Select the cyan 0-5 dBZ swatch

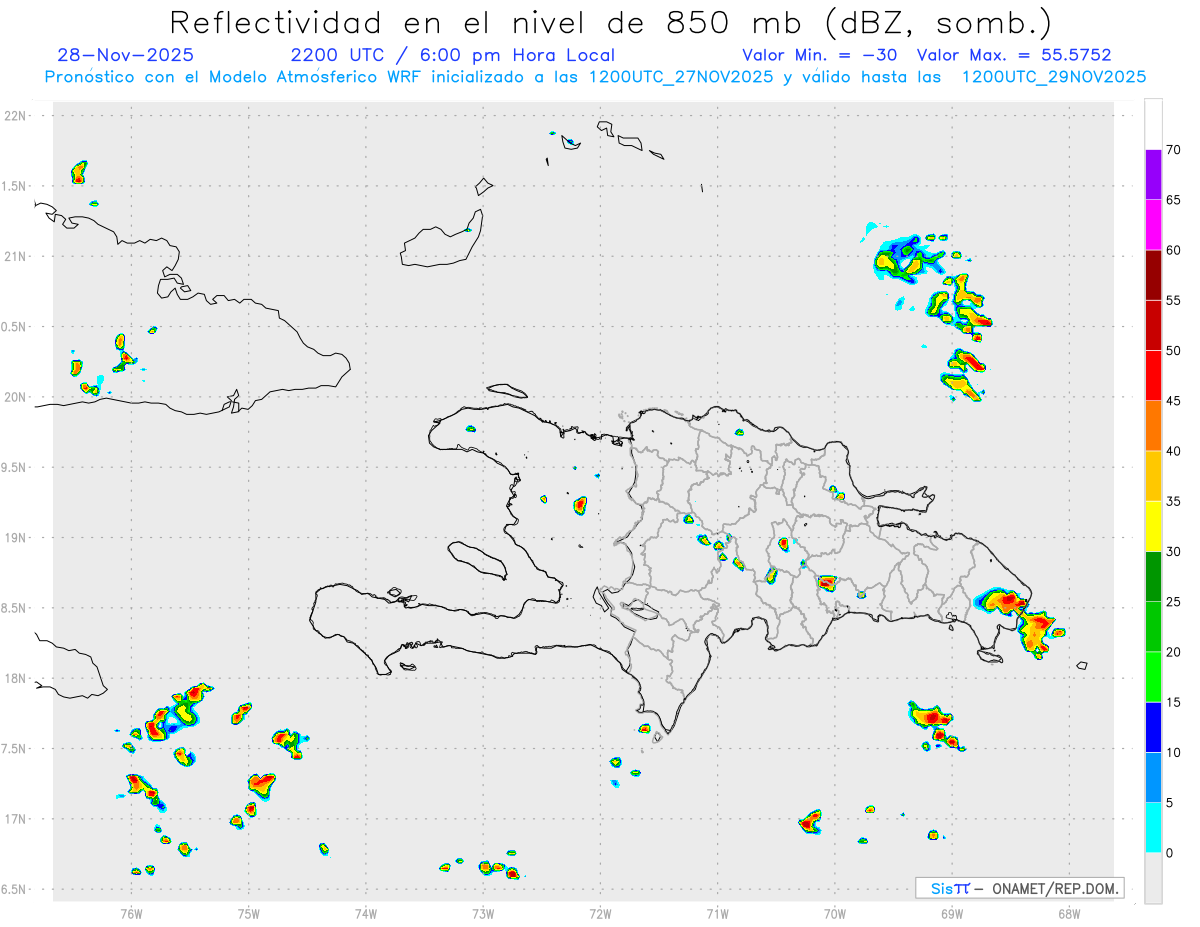[1153, 828]
